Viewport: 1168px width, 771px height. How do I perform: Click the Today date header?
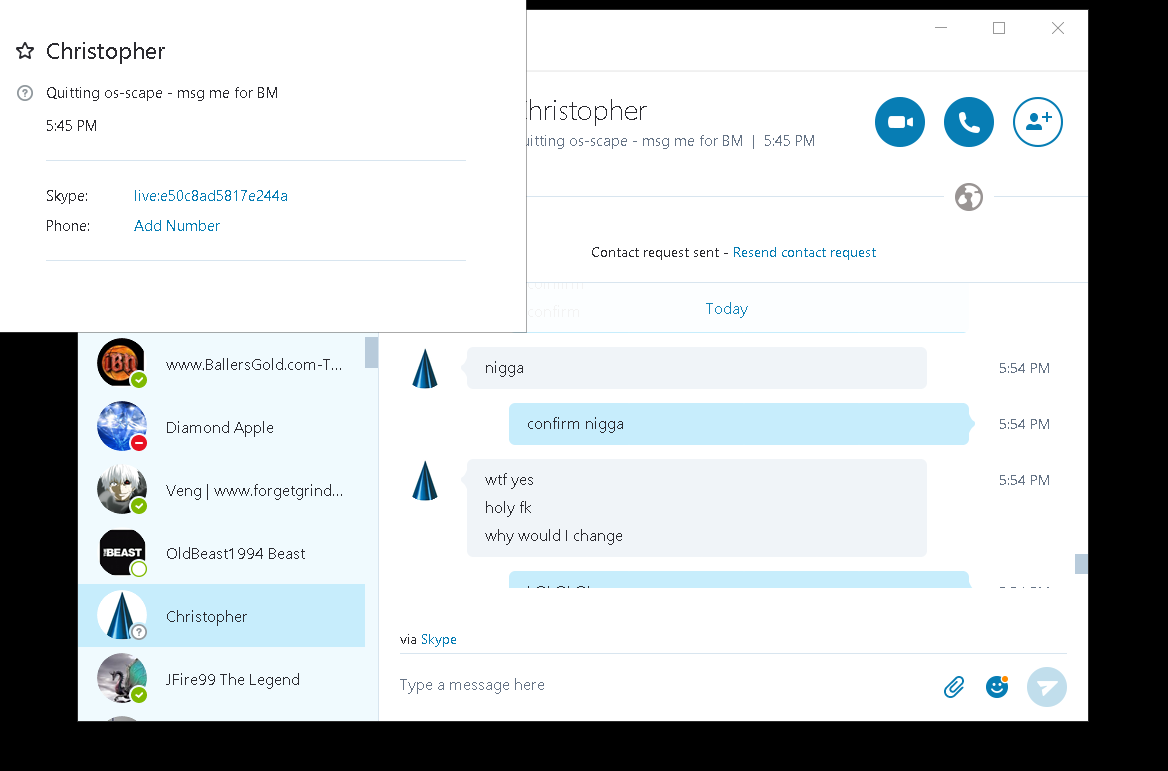tap(726, 308)
